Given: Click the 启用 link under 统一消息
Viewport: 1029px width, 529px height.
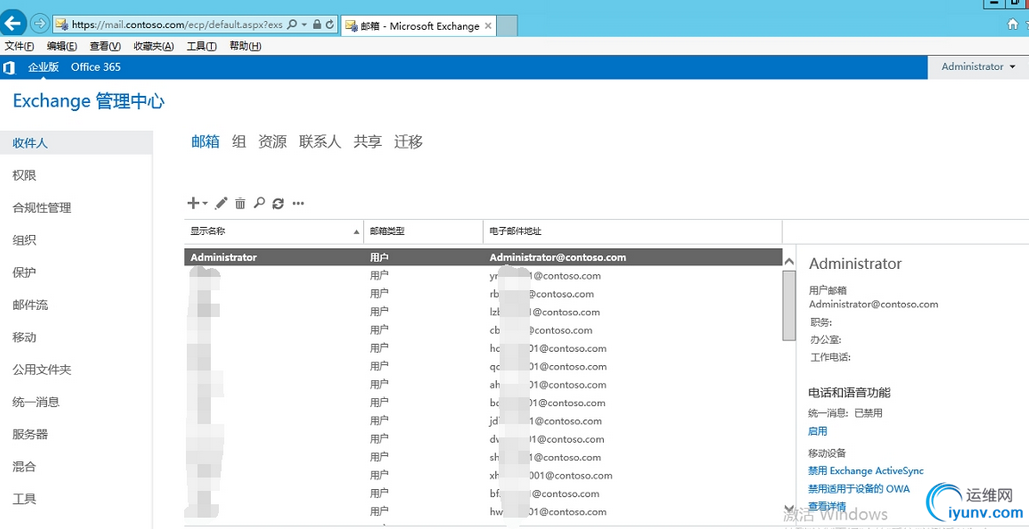Looking at the screenshot, I should [x=818, y=431].
